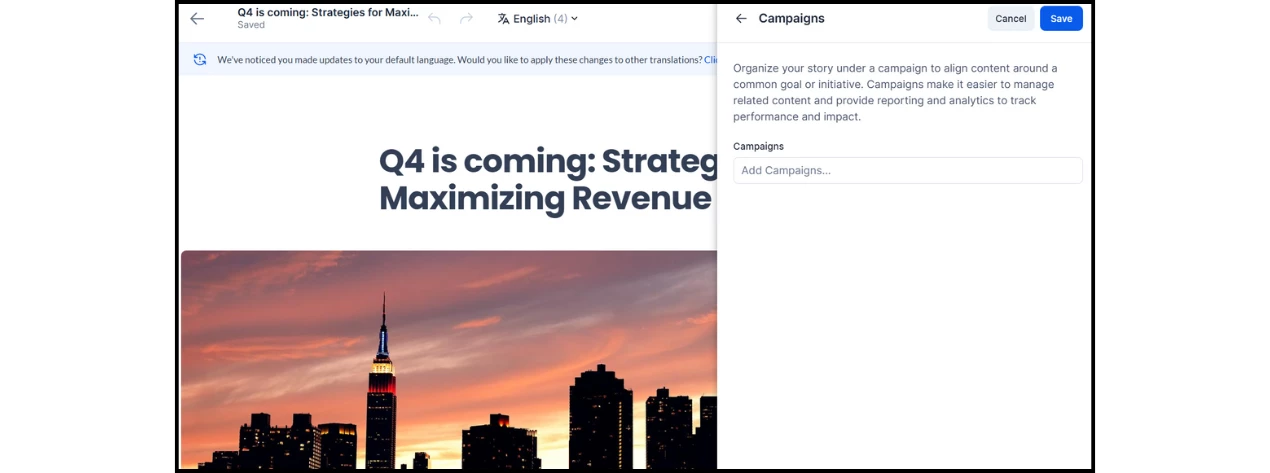This screenshot has width=1270, height=473.
Task: Click the back arrow in the Campaigns panel
Action: click(x=741, y=19)
